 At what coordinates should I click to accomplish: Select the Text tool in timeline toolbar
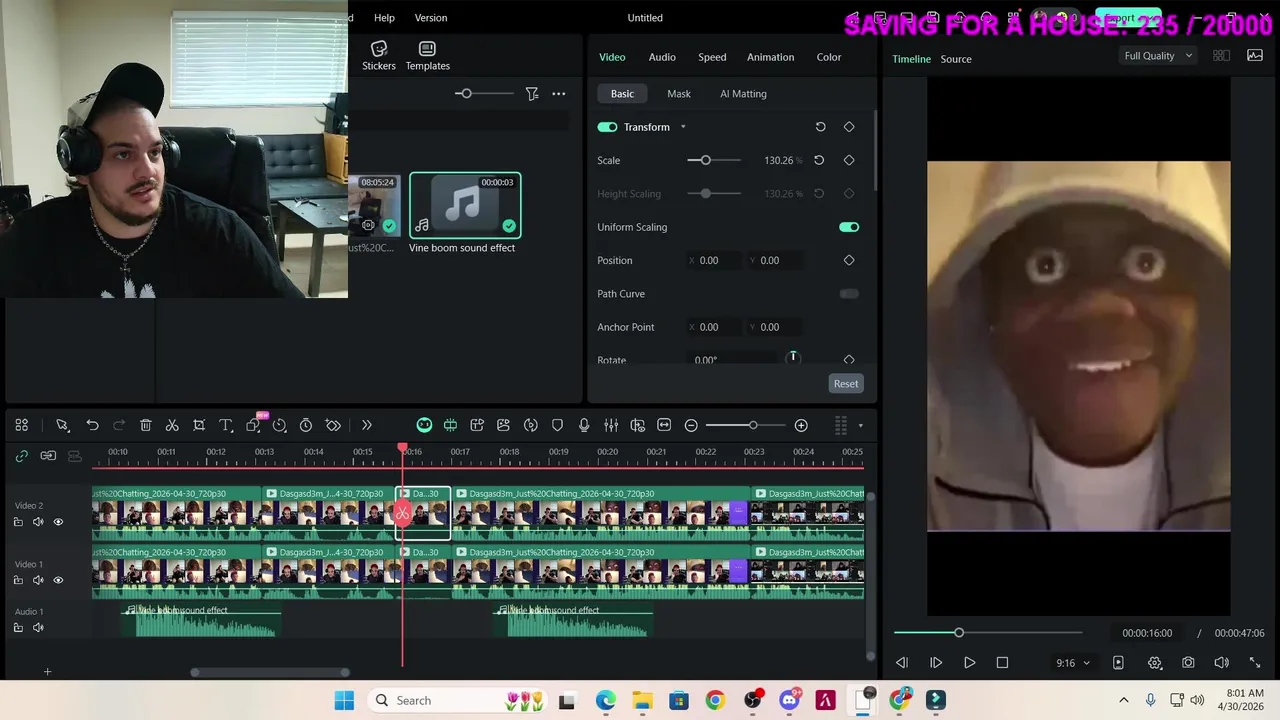point(226,425)
